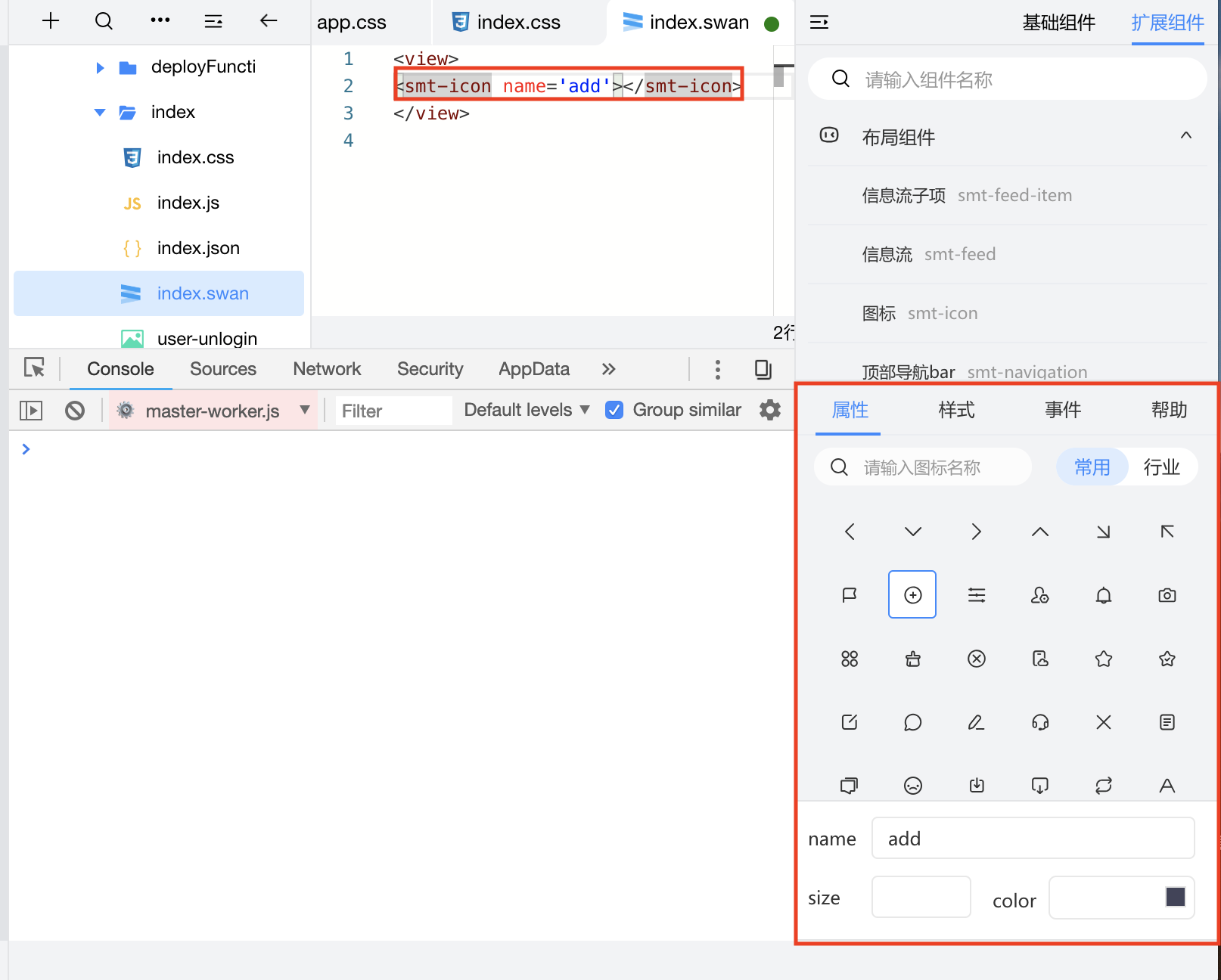The image size is (1221, 980).
Task: Select the 常用 icon category
Action: coord(1092,467)
